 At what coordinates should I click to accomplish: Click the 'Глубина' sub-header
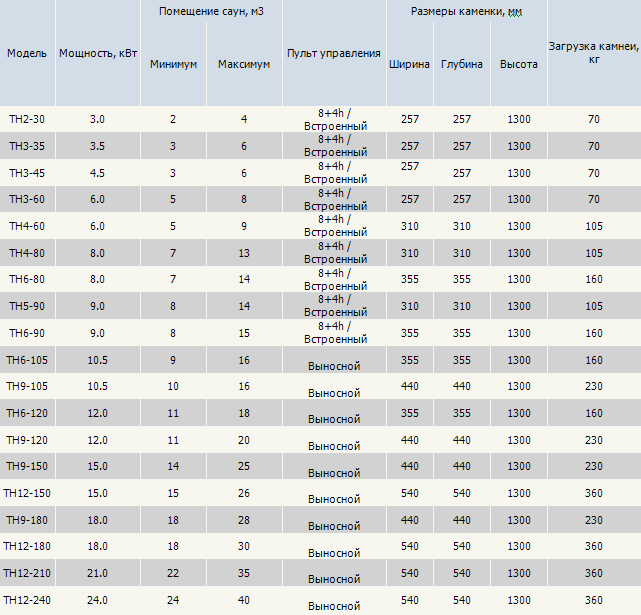(x=462, y=64)
